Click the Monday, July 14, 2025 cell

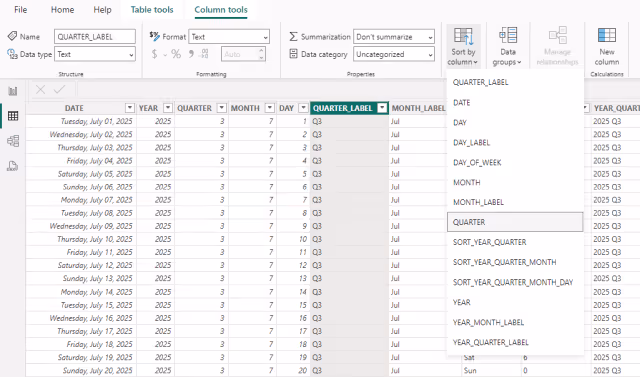tap(82, 292)
